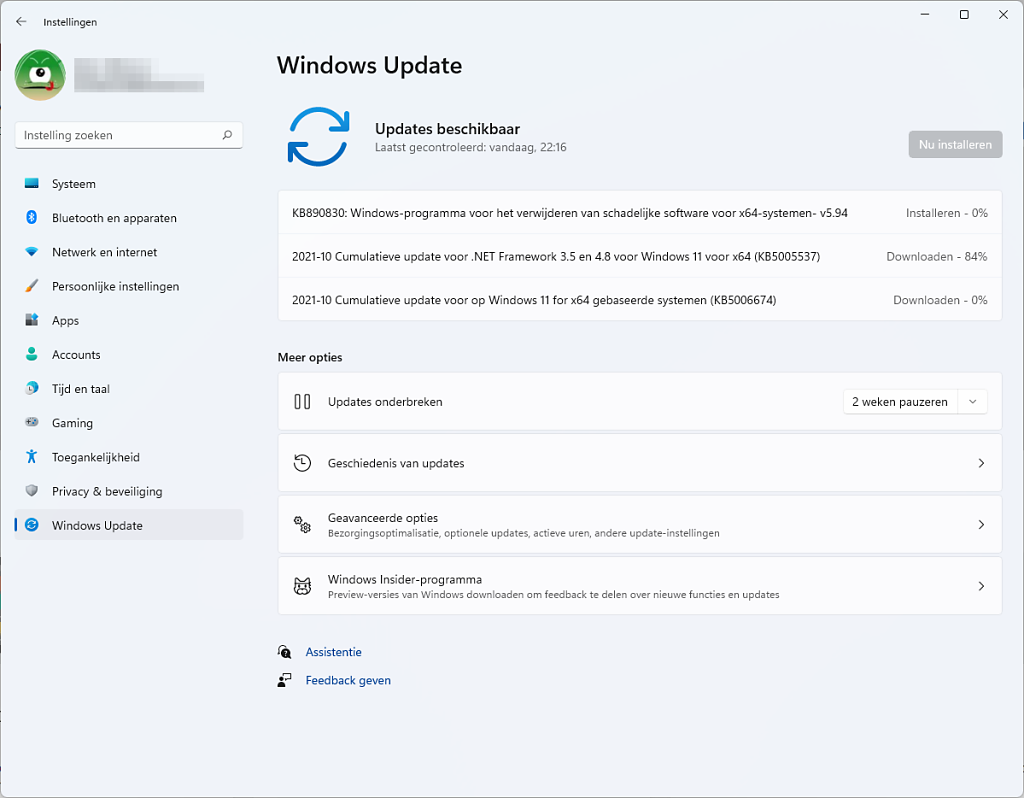Go to Bluetooth en apparaten
Viewport: 1024px width, 798px height.
point(129,218)
